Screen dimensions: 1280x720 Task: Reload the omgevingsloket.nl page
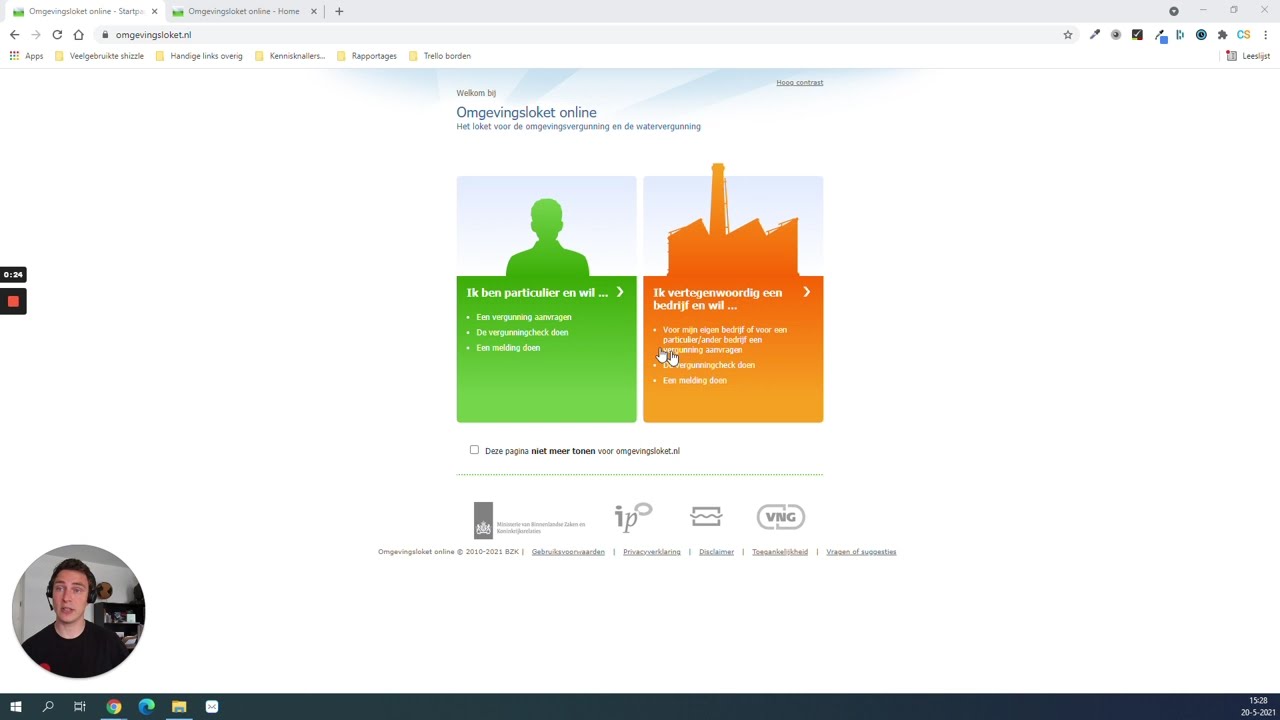point(57,35)
